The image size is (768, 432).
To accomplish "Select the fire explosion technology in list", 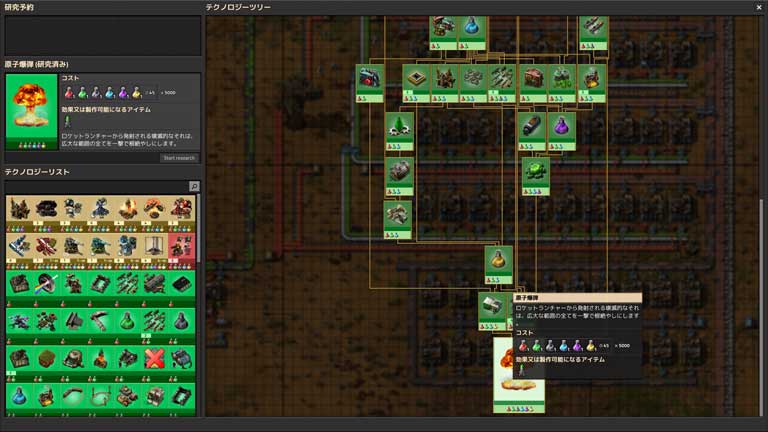I will [127, 212].
